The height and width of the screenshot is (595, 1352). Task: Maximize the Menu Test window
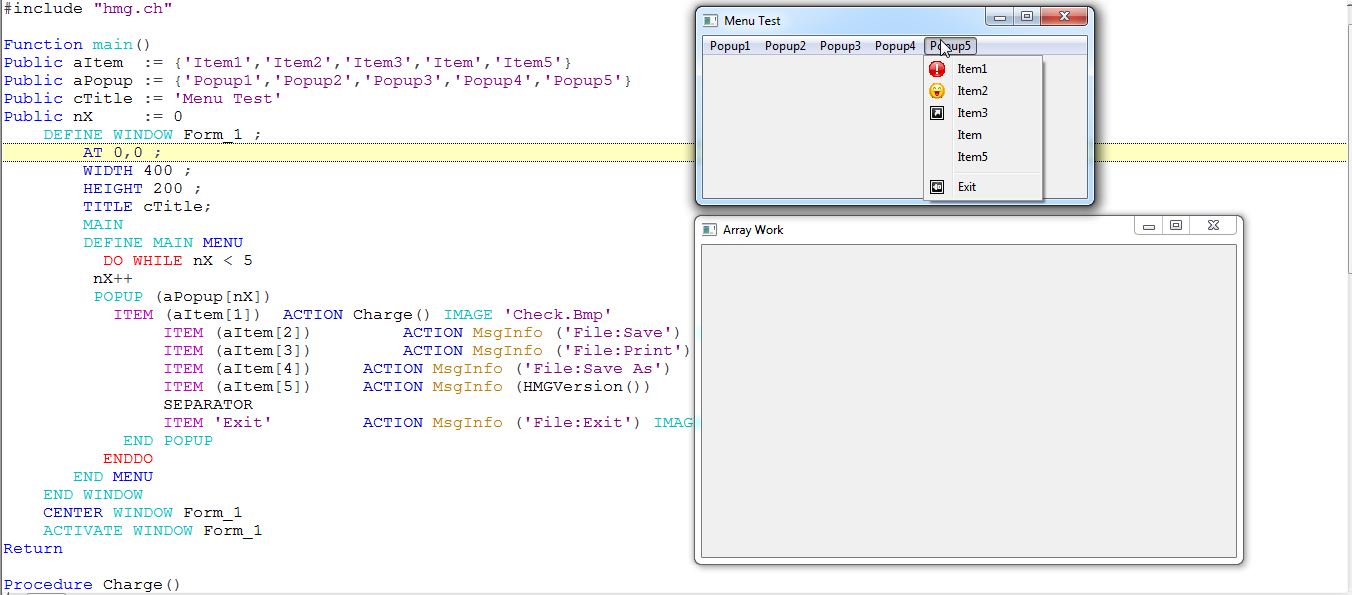[1026, 17]
